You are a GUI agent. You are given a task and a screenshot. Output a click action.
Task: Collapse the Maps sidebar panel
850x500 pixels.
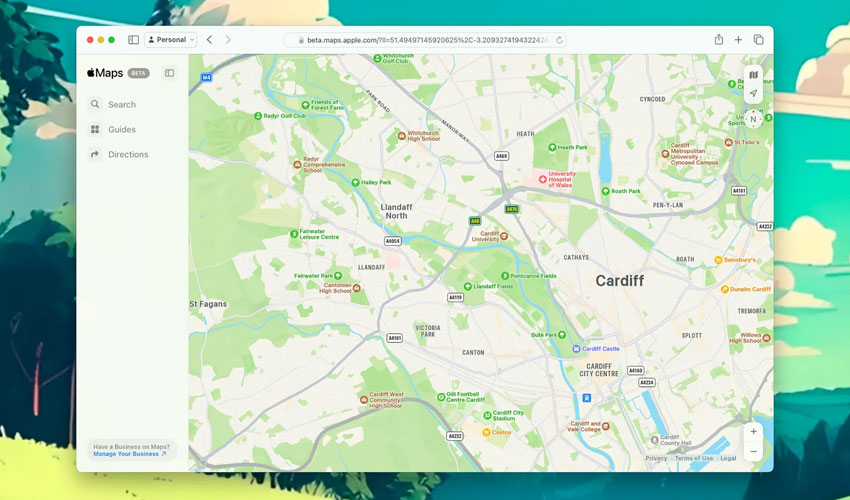pyautogui.click(x=169, y=73)
